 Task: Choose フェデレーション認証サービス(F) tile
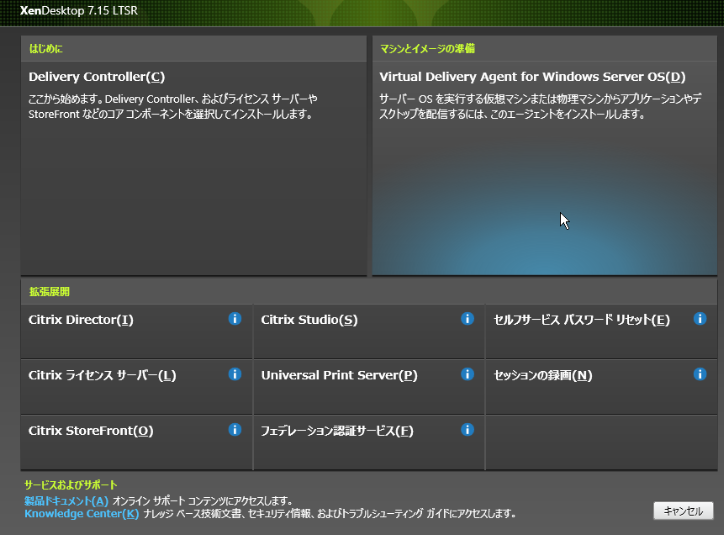click(x=369, y=443)
